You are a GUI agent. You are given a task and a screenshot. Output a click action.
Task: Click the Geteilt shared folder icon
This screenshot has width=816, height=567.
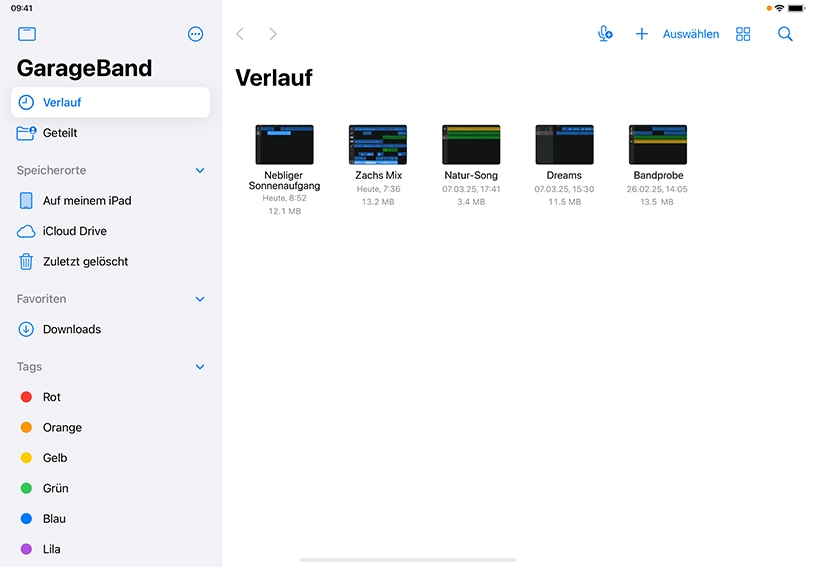click(26, 133)
